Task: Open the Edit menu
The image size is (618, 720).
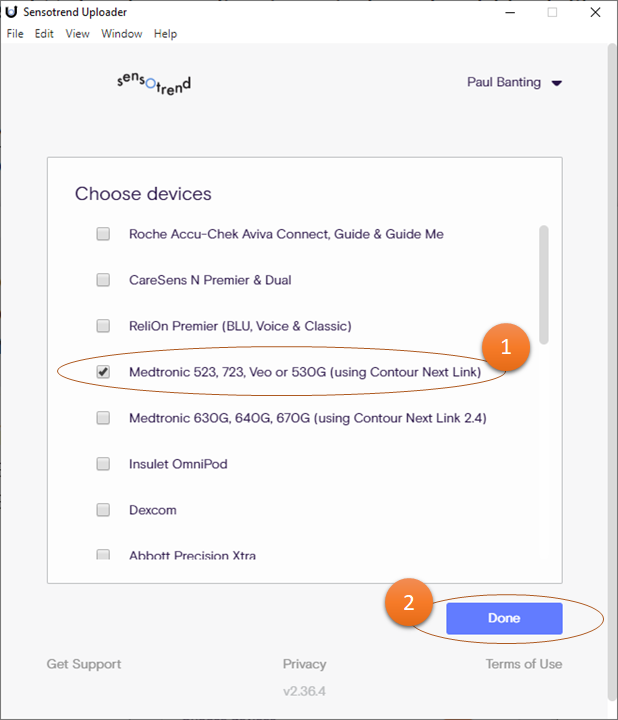Action: tap(44, 34)
